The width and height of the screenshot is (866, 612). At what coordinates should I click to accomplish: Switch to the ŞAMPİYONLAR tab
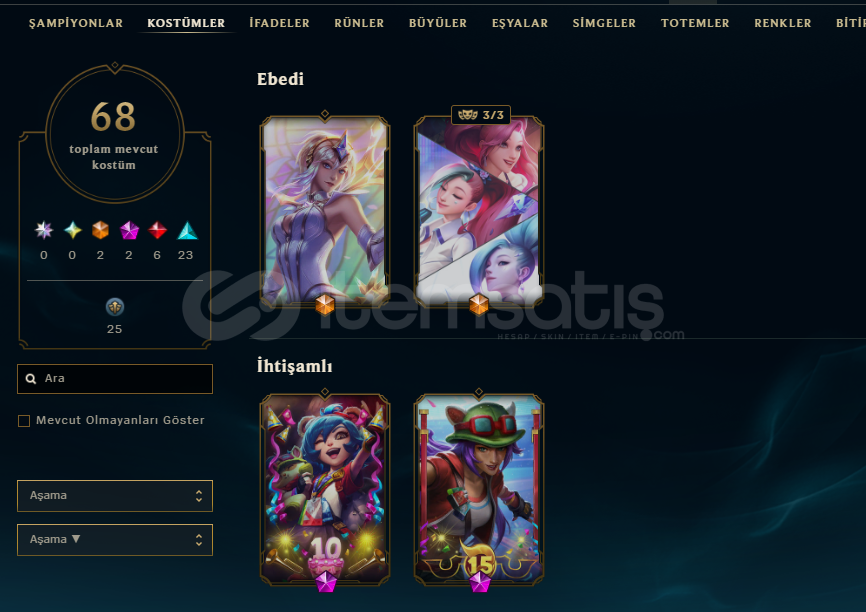[76, 23]
